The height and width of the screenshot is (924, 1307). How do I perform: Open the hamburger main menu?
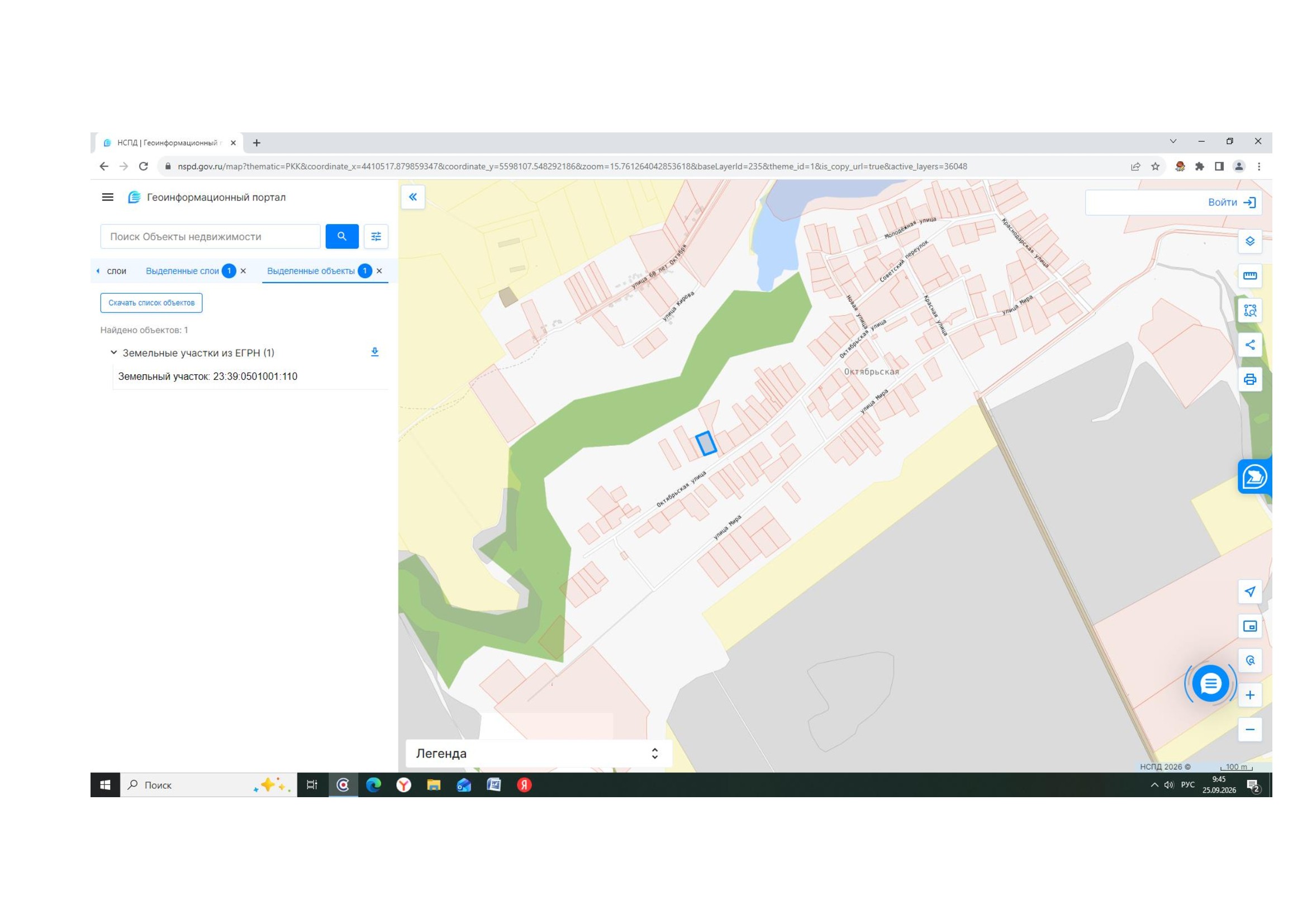(x=108, y=197)
